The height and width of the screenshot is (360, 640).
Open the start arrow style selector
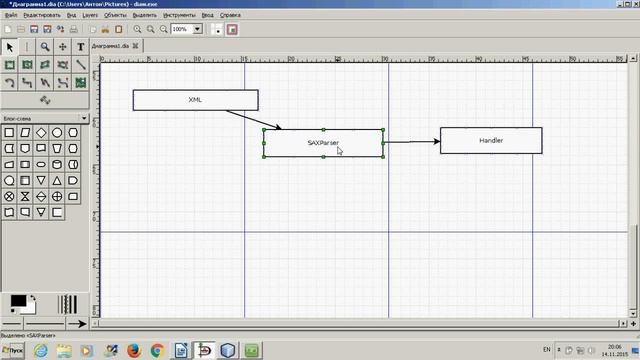(12, 324)
